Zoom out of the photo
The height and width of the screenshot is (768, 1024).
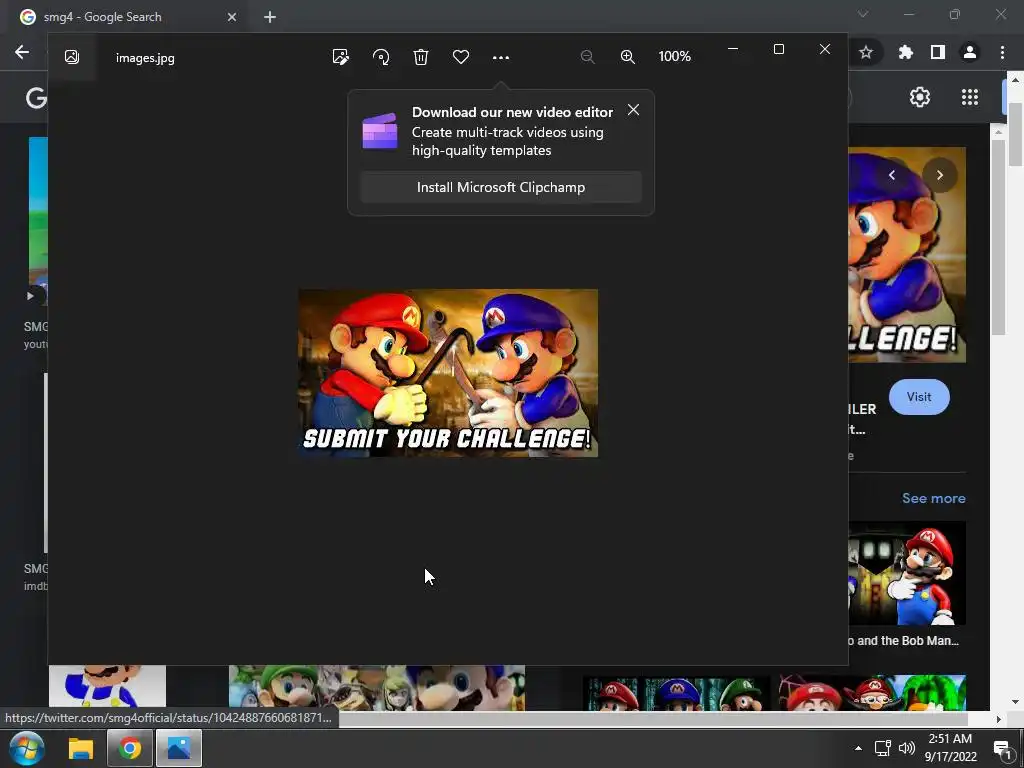[587, 57]
